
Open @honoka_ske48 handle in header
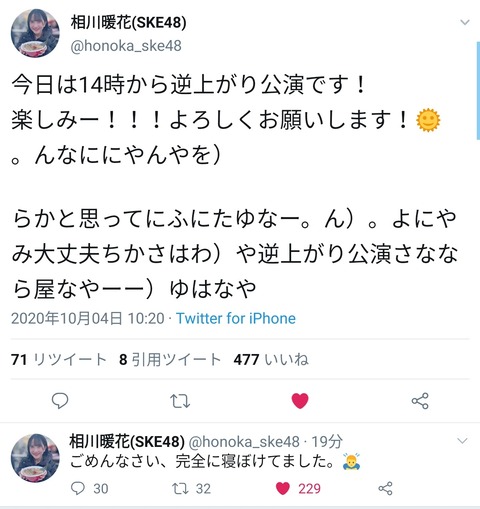coord(126,46)
